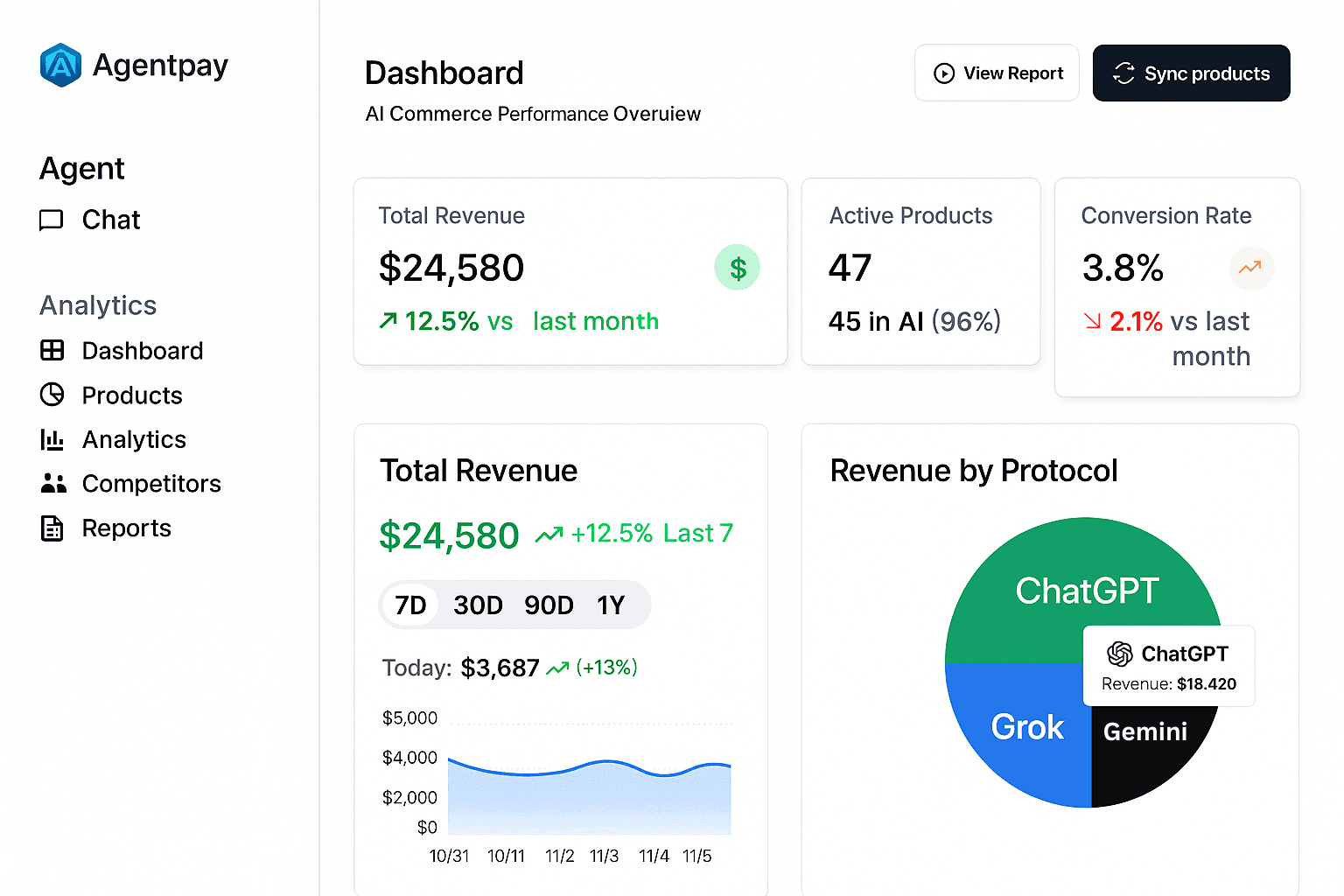Click the AI Commerce Performance Overview subtitle
Image resolution: width=1344 pixels, height=896 pixels.
(x=533, y=115)
